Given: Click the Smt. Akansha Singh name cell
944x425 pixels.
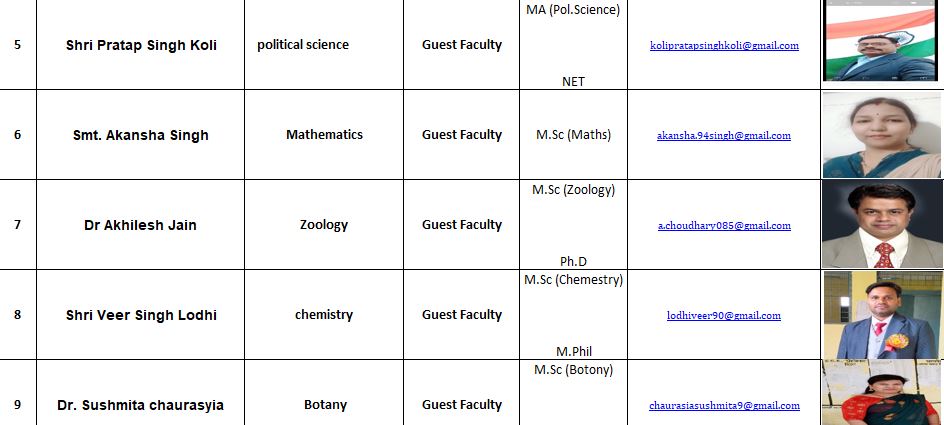Looking at the screenshot, I should point(141,135).
